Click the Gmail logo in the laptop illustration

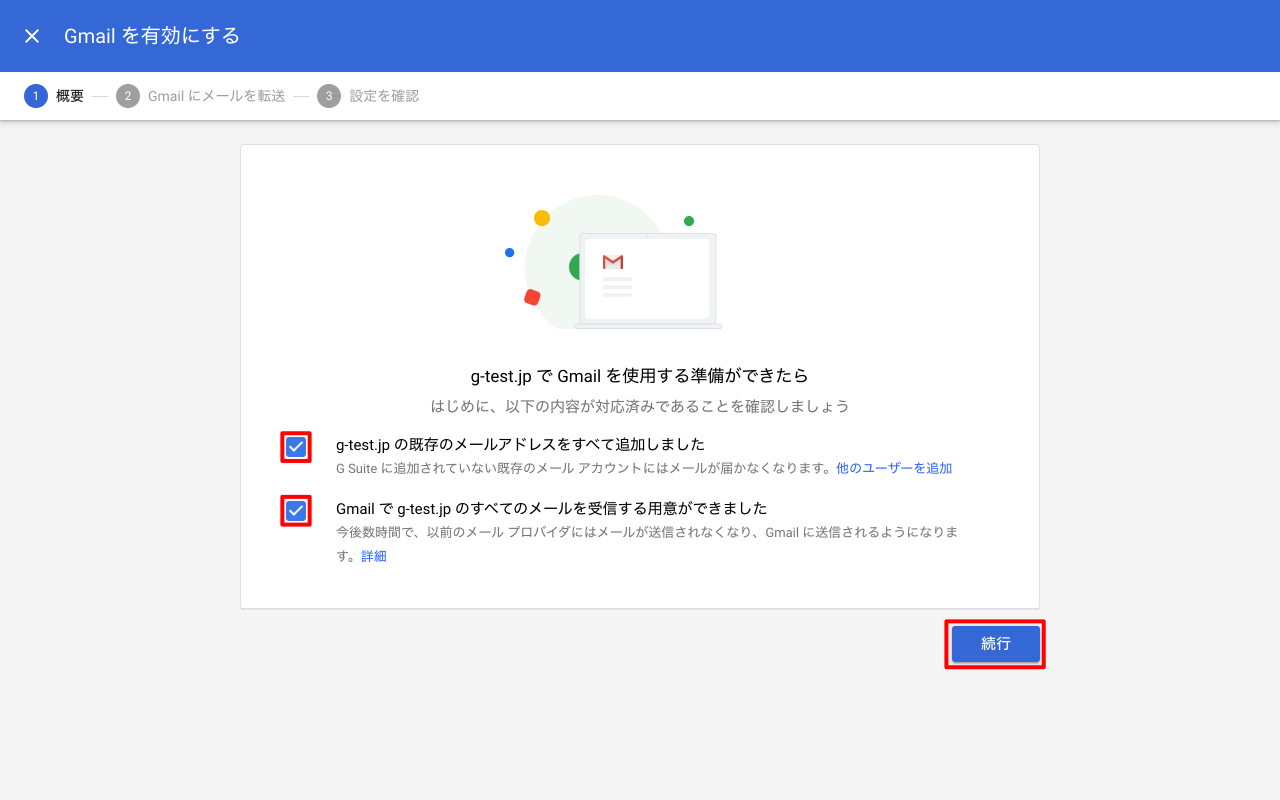(x=613, y=262)
